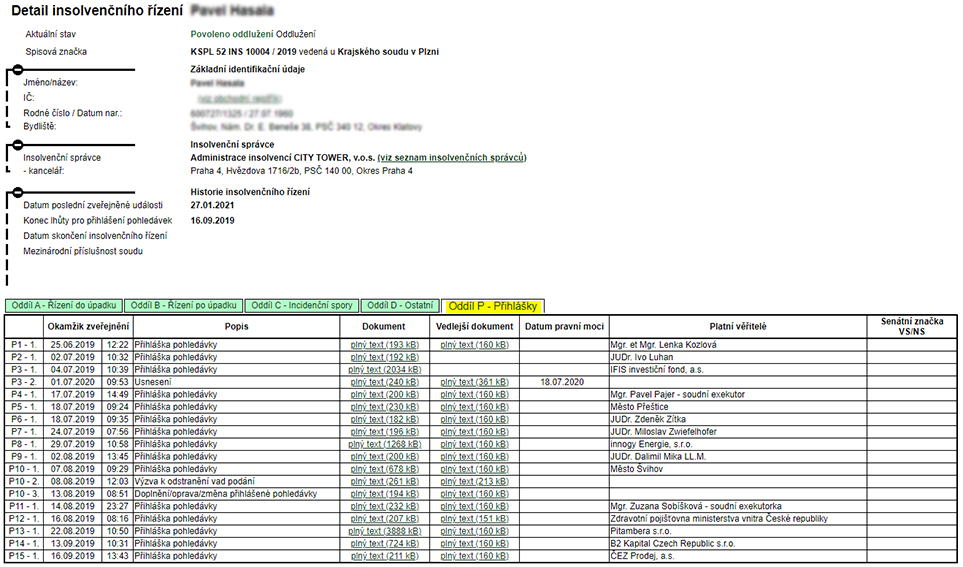Open secondary plný text (160 kB) for P1 - 1
The width and height of the screenshot is (963, 567).
pos(474,345)
